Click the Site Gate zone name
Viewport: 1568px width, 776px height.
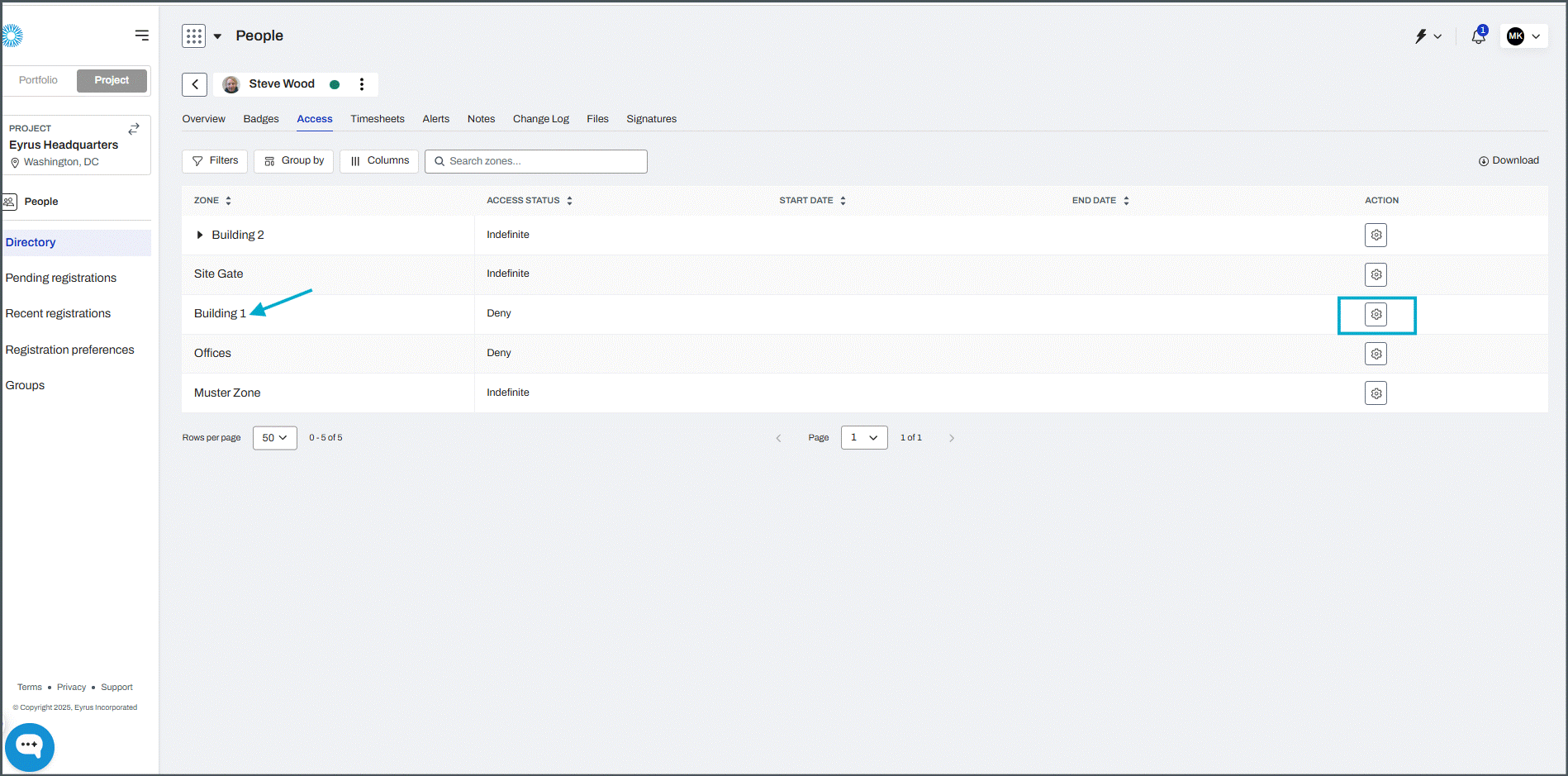pos(219,274)
